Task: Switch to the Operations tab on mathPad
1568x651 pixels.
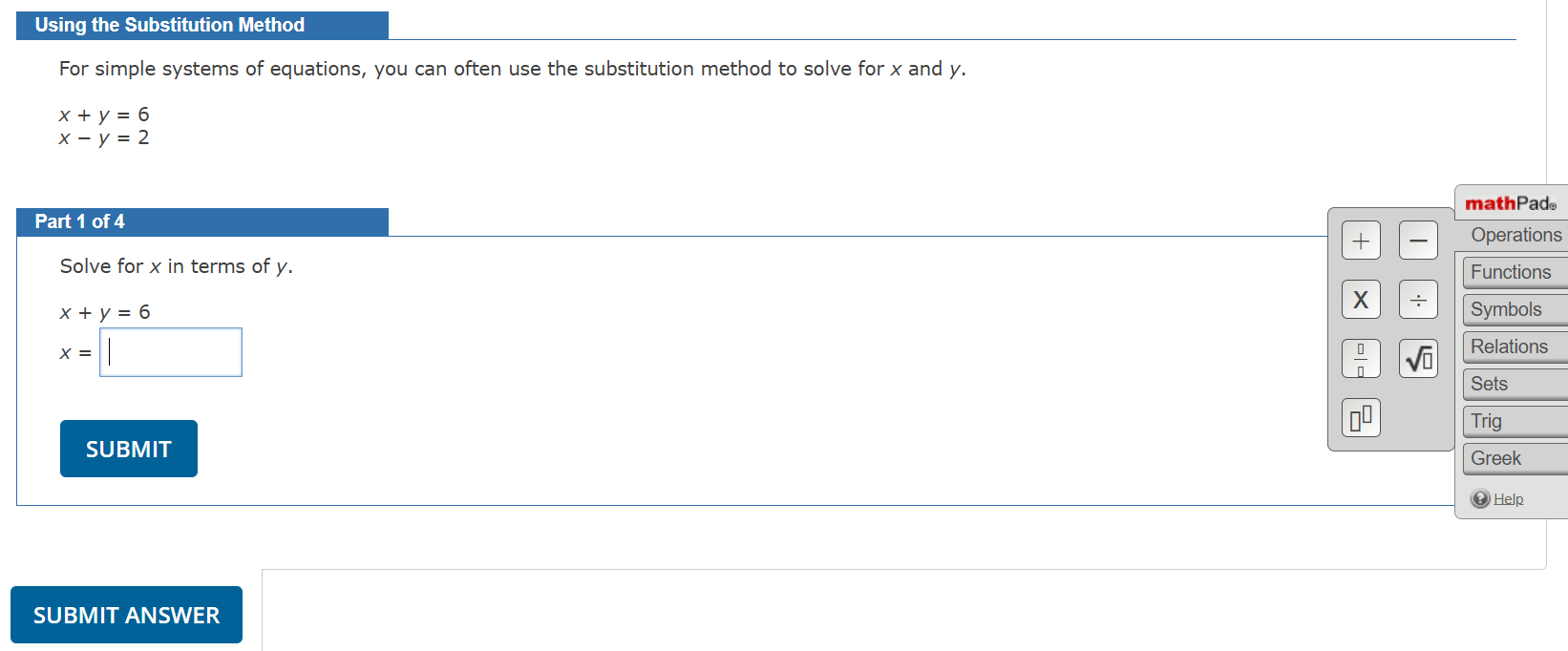Action: (x=1514, y=235)
